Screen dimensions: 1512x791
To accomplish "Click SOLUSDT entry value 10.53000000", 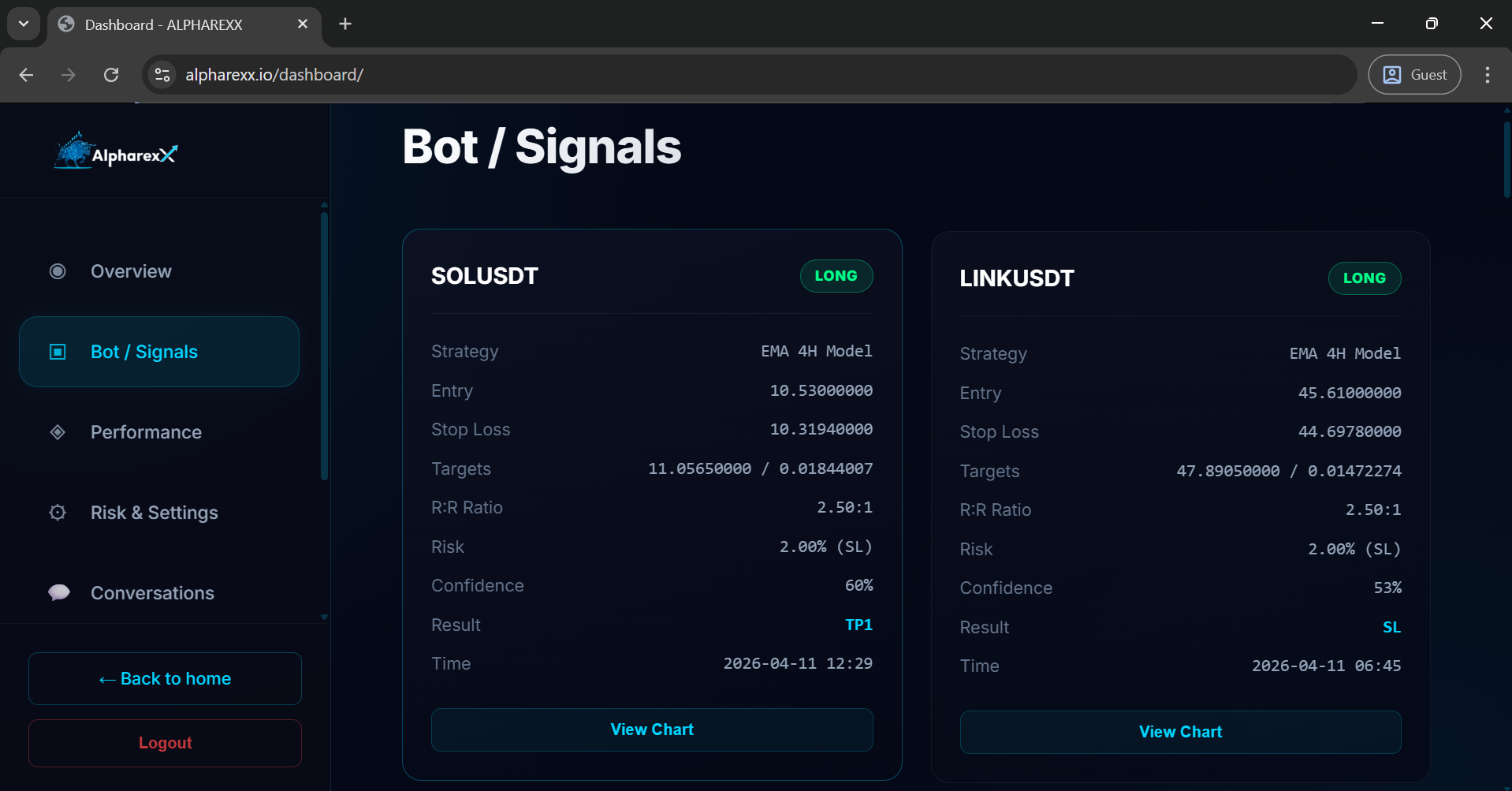I will pos(821,390).
